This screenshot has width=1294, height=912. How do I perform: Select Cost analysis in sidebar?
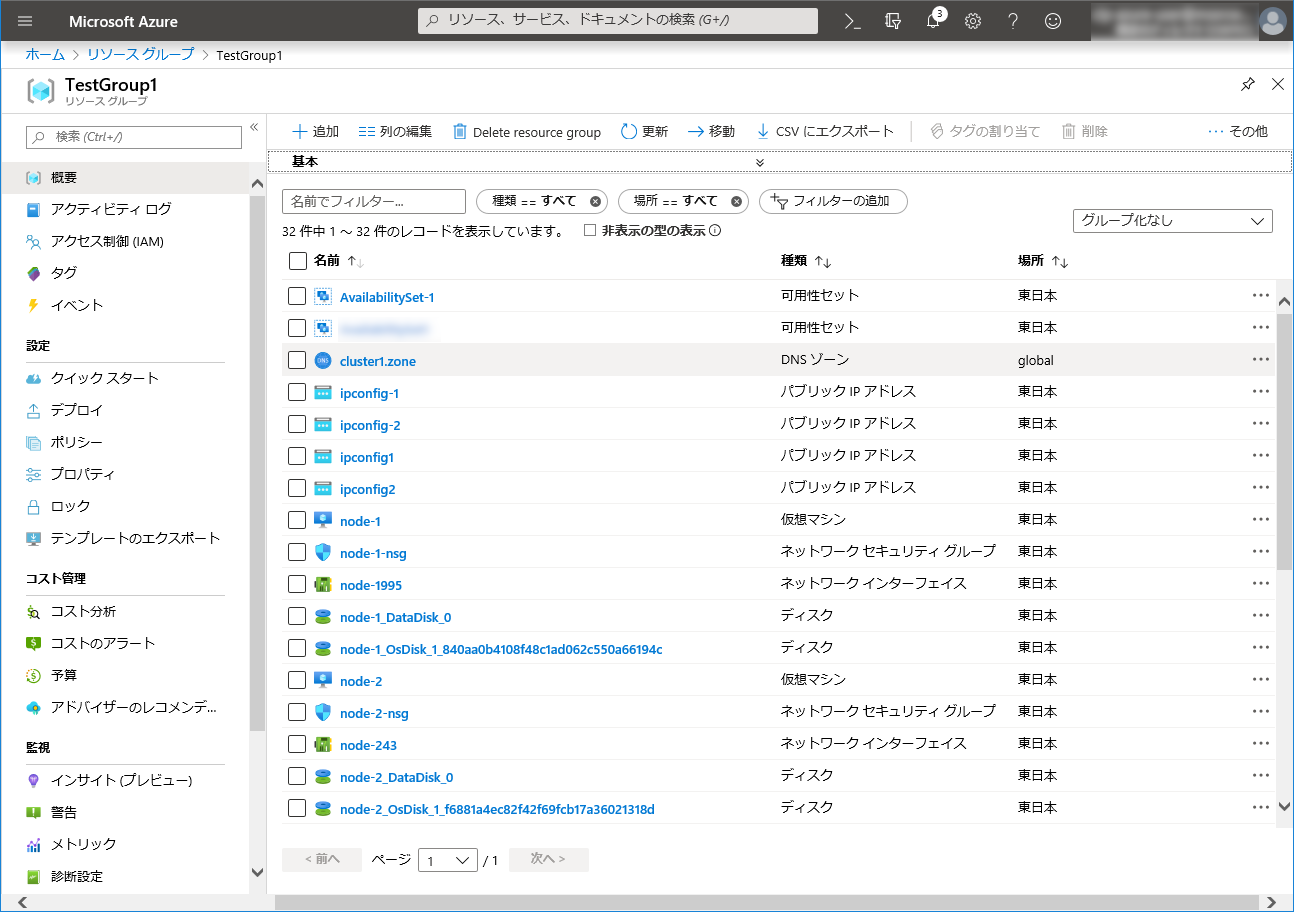tap(83, 611)
